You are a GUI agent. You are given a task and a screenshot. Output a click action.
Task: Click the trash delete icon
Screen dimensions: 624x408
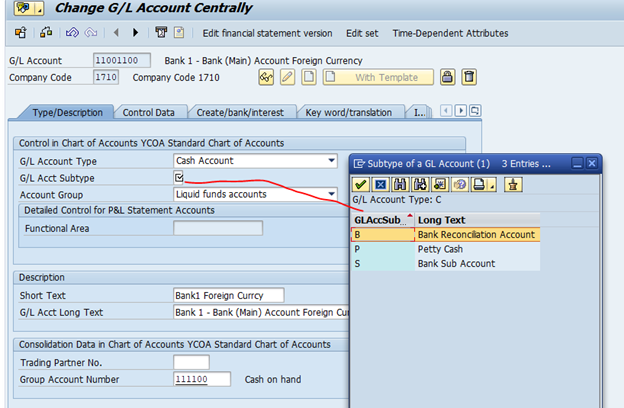468,77
